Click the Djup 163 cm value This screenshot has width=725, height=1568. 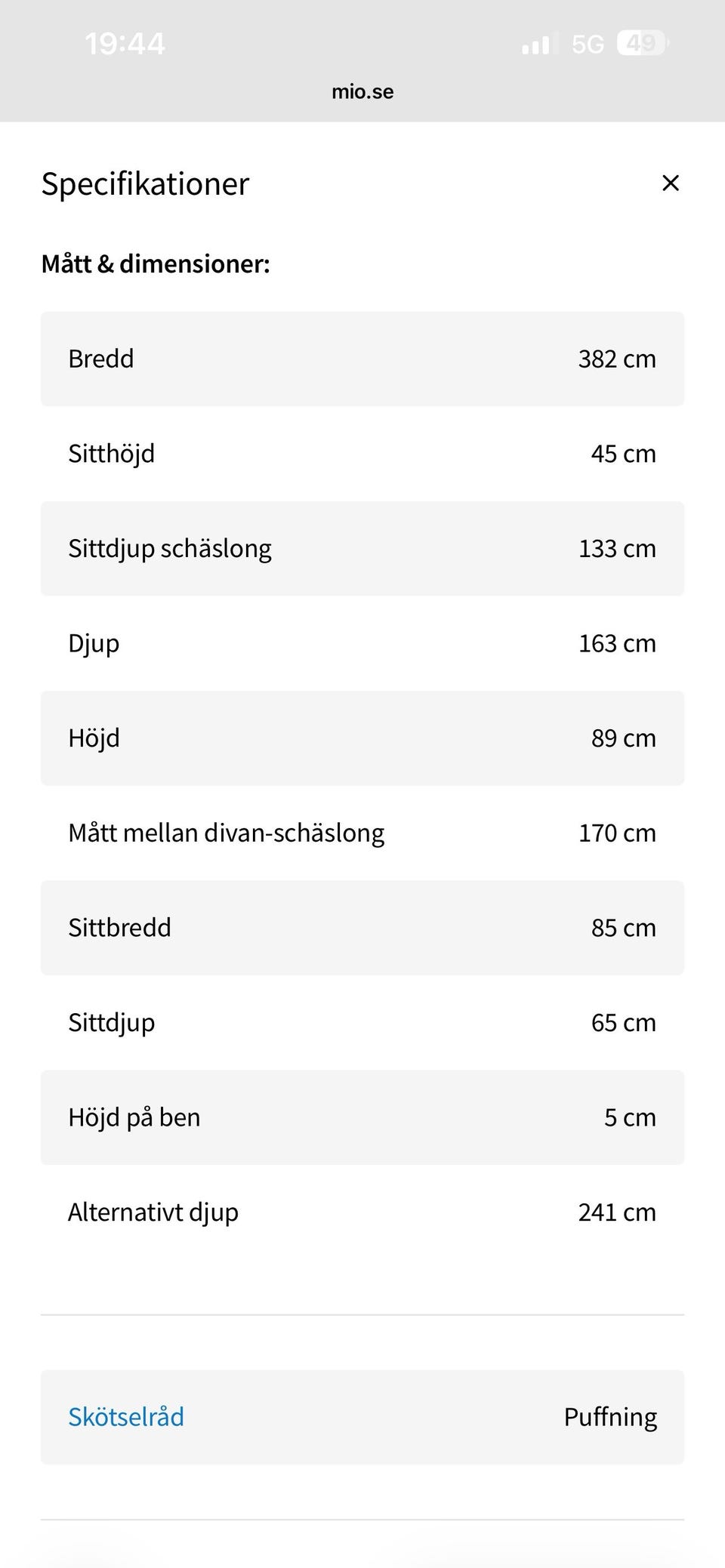617,643
